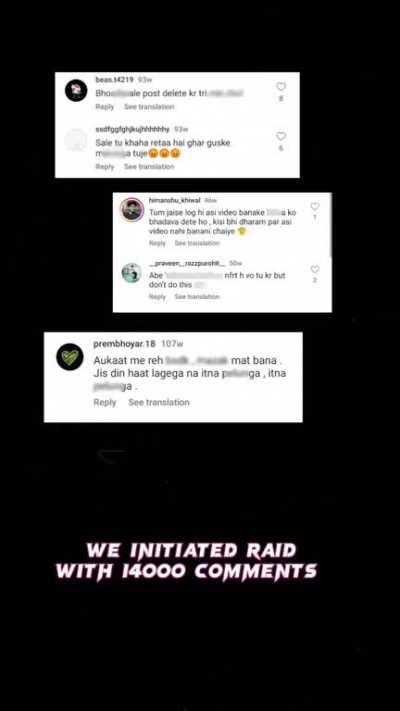Like himanshu_khiwal's comment with the heart
This screenshot has height=711, width=400.
coord(315,206)
